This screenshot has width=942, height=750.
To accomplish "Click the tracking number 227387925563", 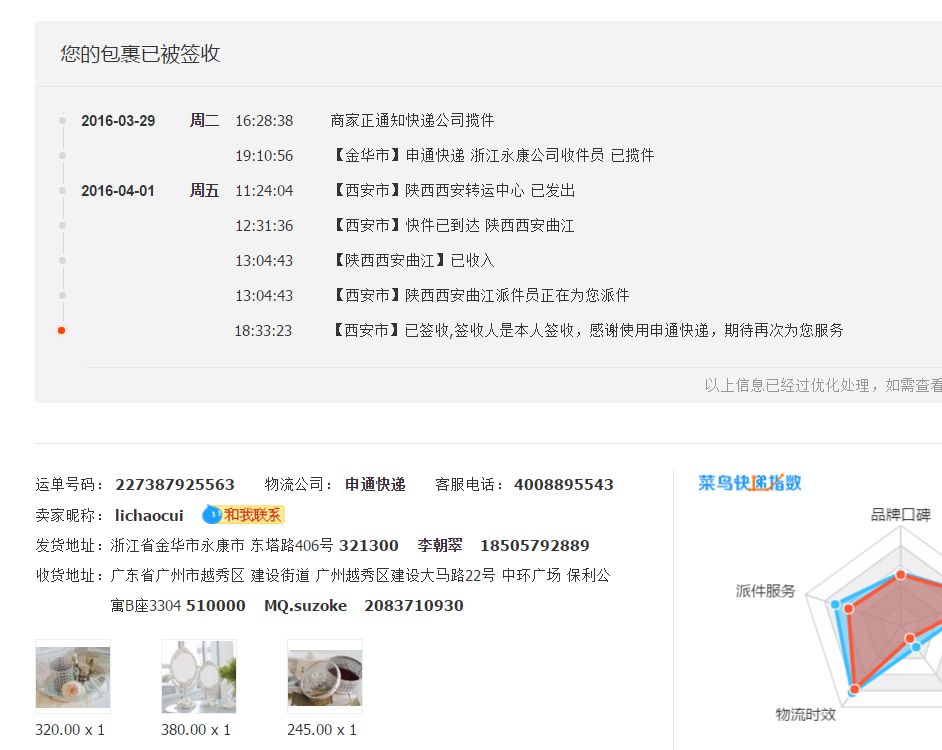I will (175, 485).
